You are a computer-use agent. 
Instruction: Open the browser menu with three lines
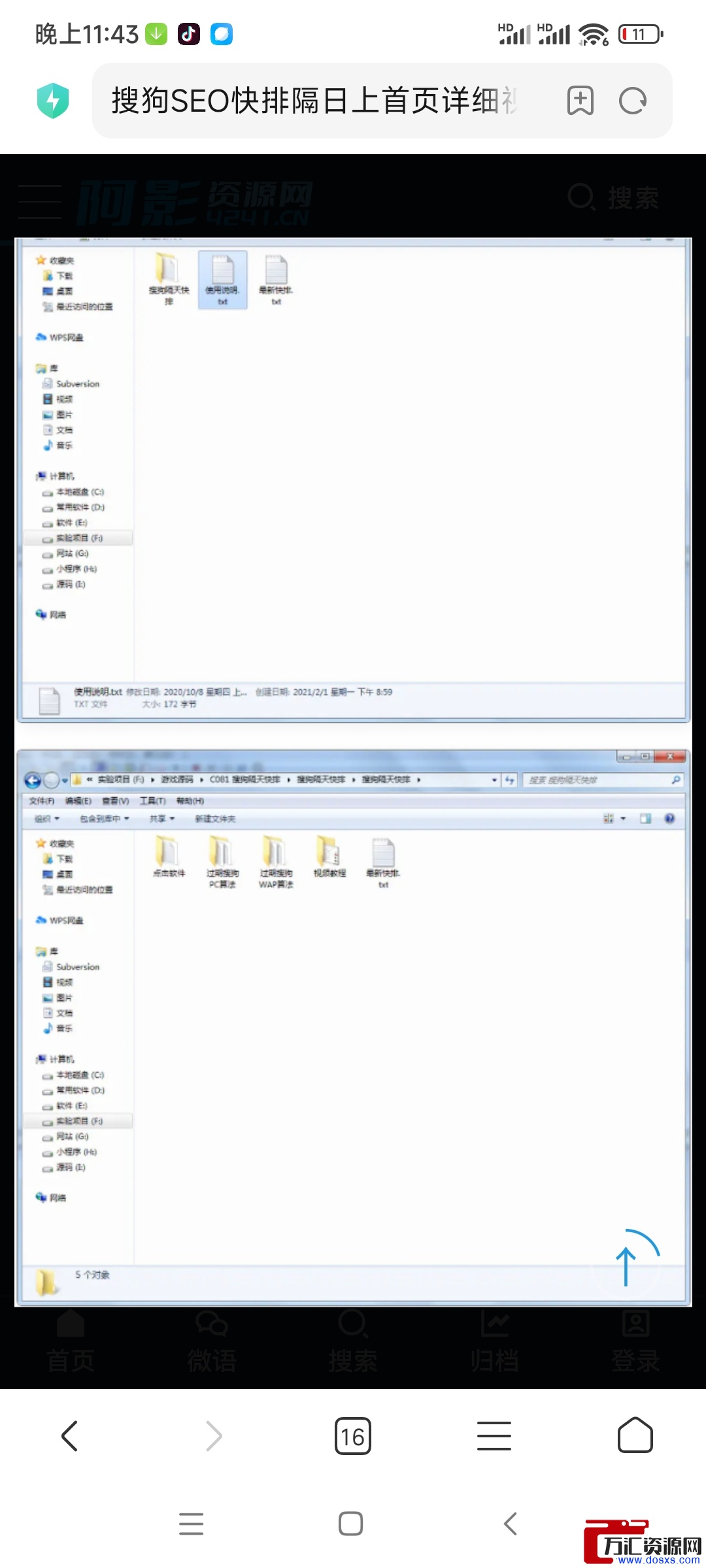coord(494,1435)
